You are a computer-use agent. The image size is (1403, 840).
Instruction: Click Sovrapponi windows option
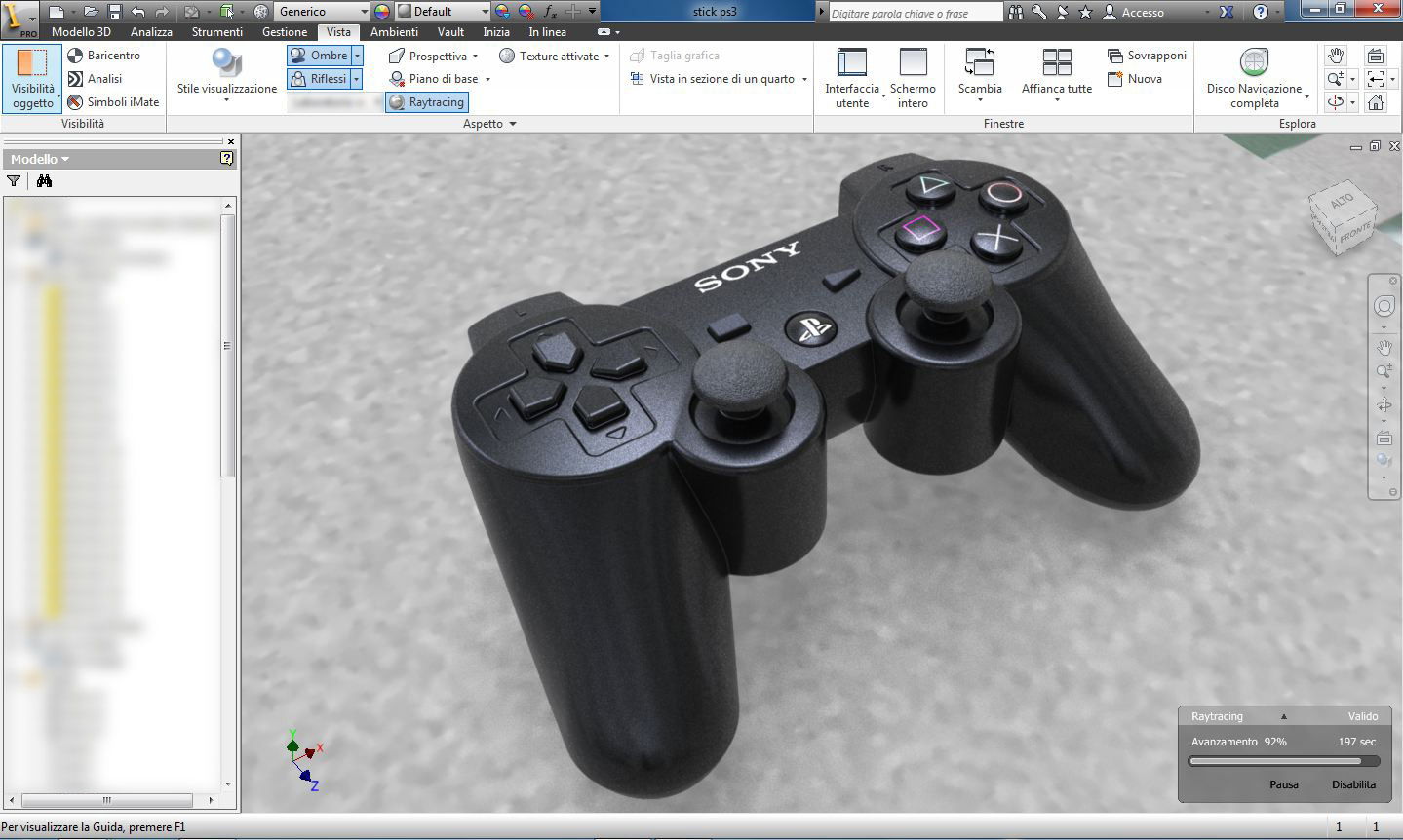coord(1147,56)
